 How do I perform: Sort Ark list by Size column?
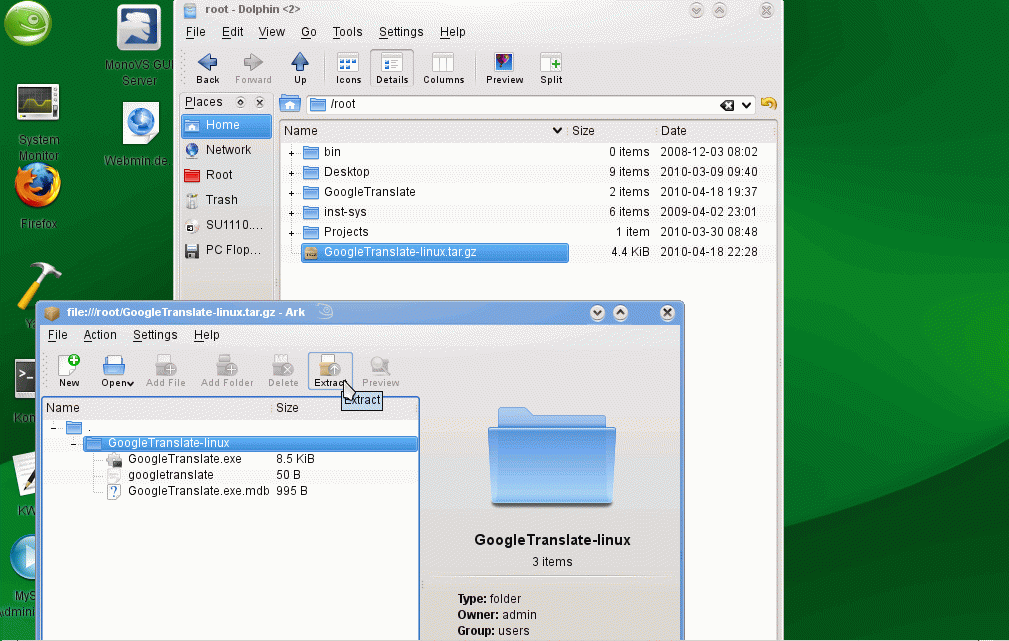pos(345,408)
